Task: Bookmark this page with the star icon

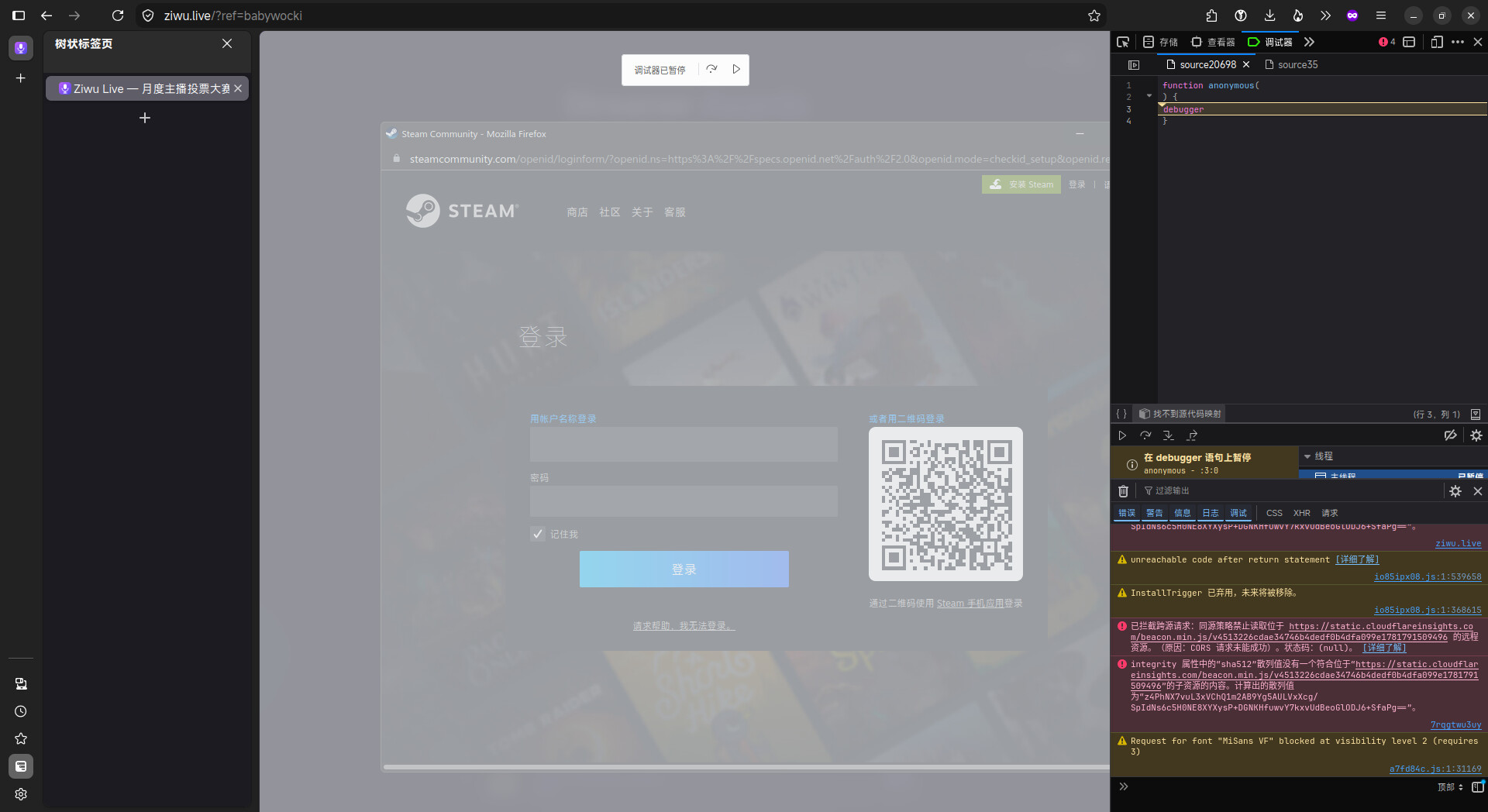Action: [1094, 15]
